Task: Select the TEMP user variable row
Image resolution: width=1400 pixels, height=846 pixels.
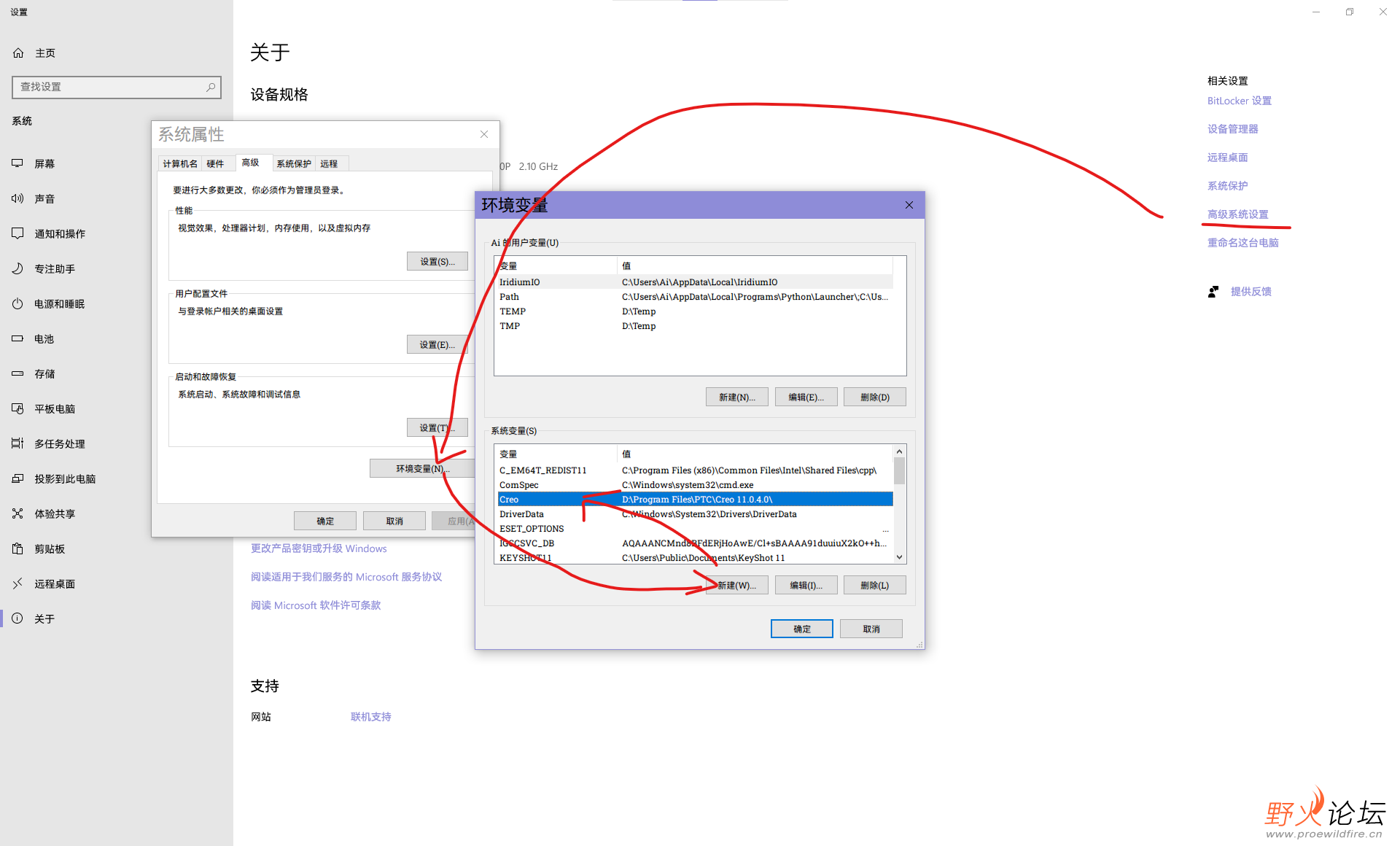Action: click(695, 311)
